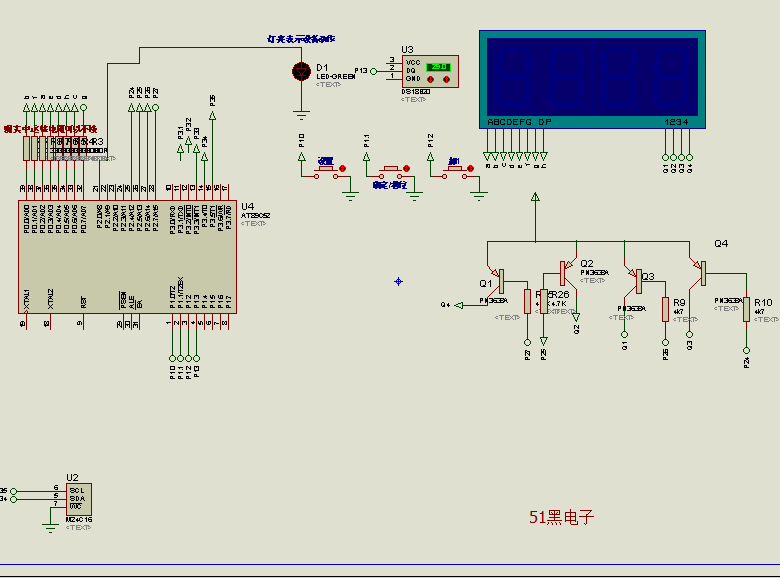
Task: Click the DS18B20 part name label
Action: [415, 92]
